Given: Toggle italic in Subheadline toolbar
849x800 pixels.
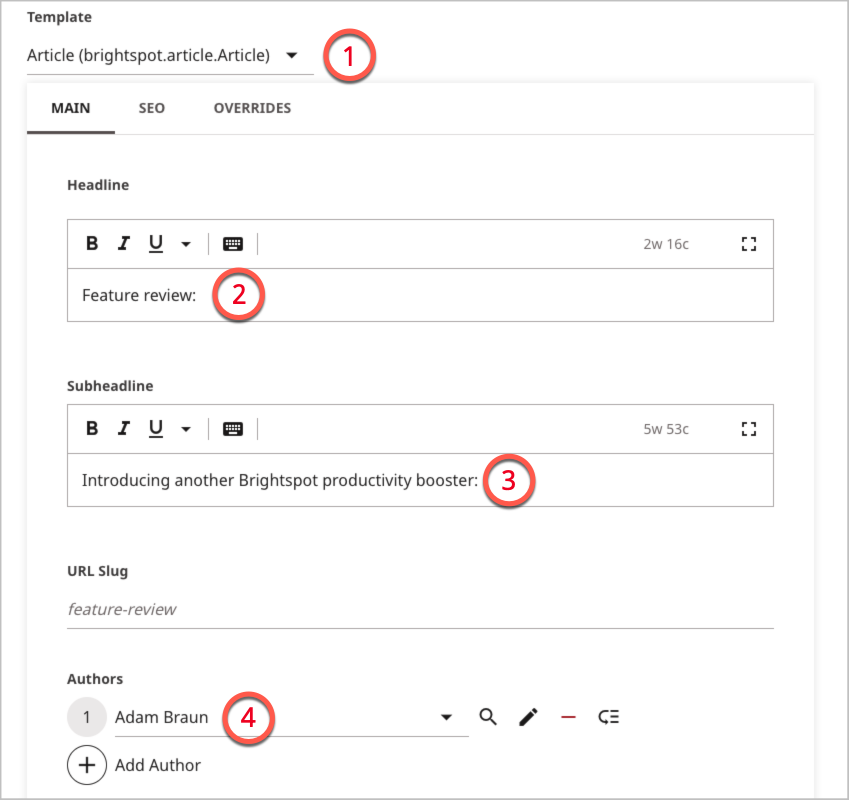Looking at the screenshot, I should coord(124,429).
